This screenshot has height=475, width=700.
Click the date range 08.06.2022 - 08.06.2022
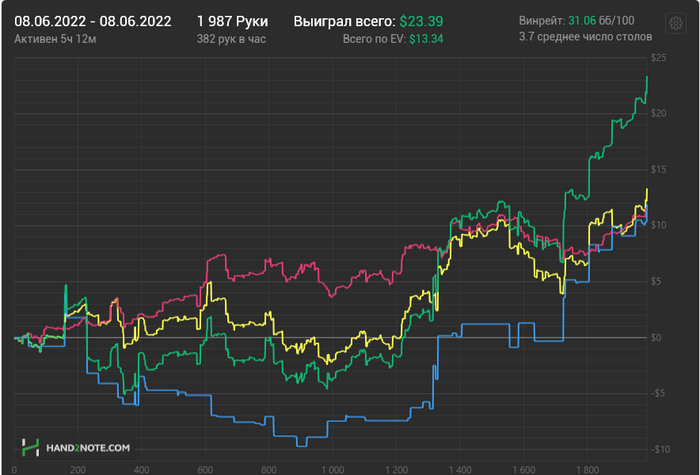coord(93,21)
